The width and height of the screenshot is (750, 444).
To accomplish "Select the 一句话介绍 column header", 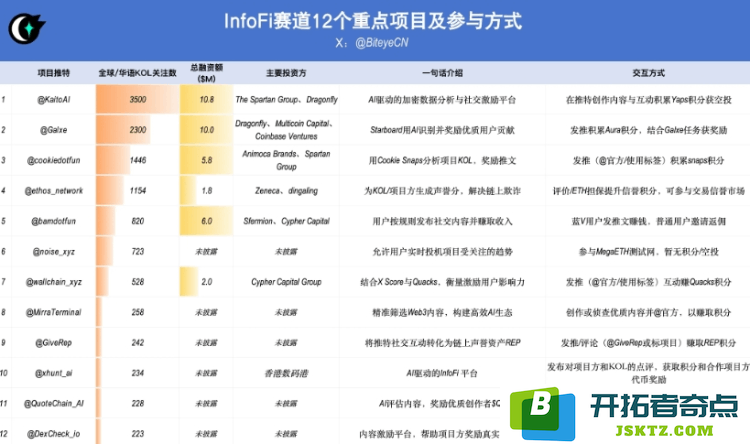I will pyautogui.click(x=442, y=73).
